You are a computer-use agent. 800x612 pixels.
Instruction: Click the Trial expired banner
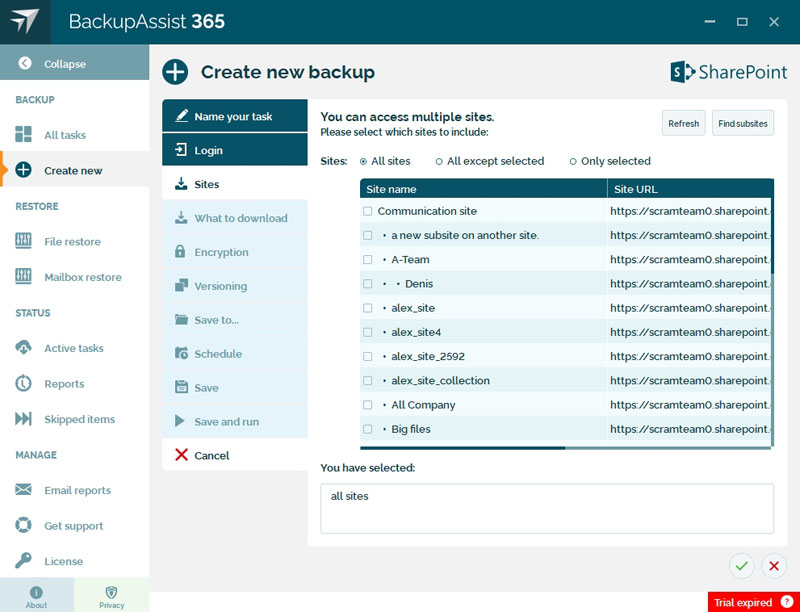click(754, 602)
